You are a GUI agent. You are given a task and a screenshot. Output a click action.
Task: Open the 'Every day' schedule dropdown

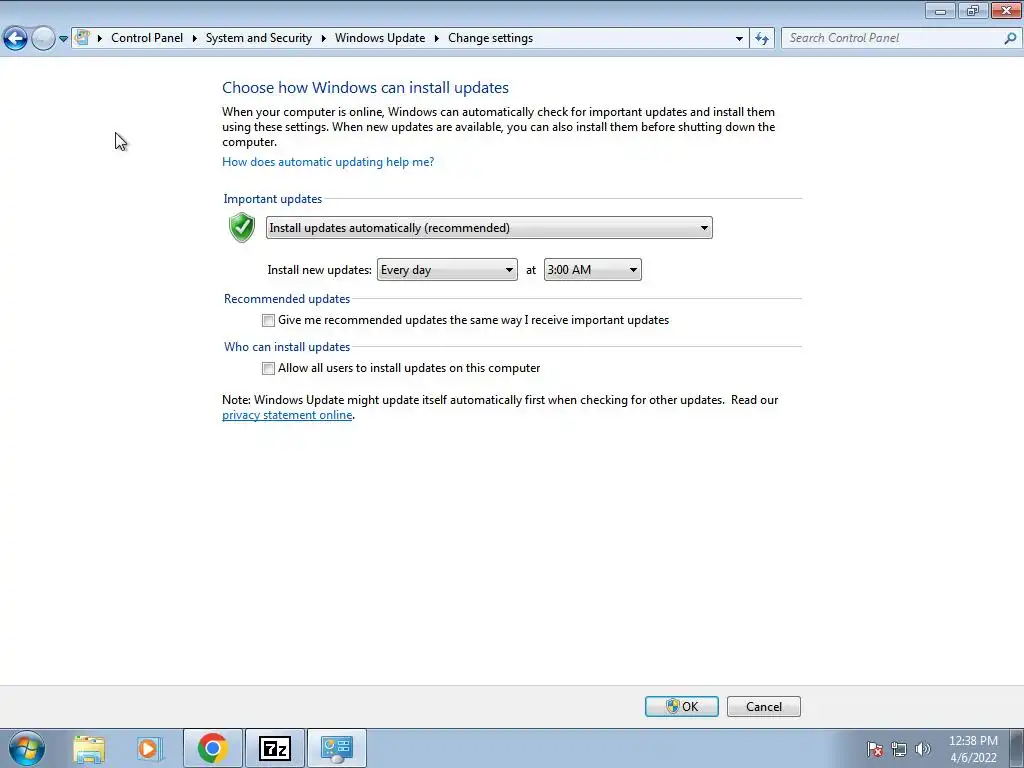tap(447, 270)
